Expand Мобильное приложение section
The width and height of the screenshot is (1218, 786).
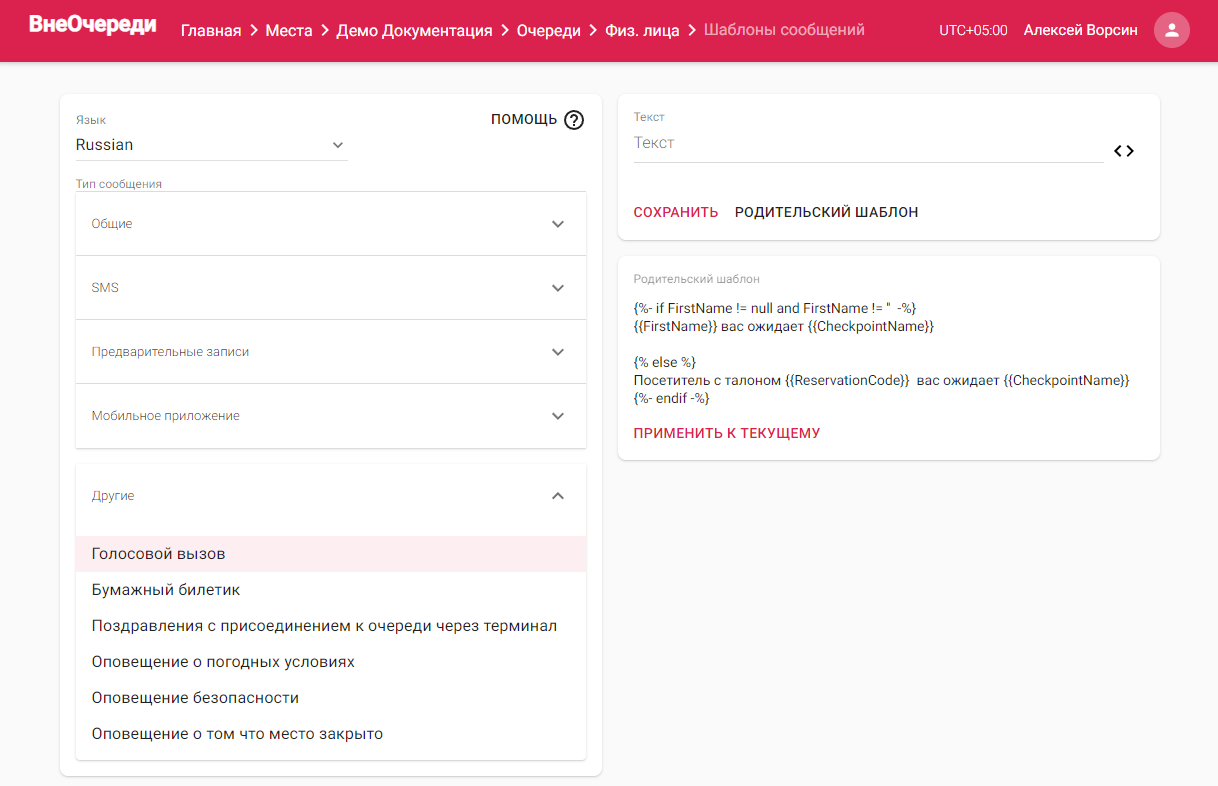click(331, 416)
